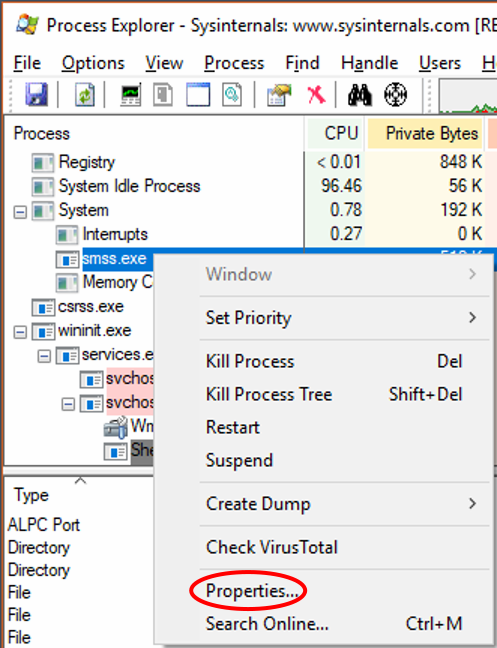Sort by Type column header arrow
The height and width of the screenshot is (648, 497).
80,481
